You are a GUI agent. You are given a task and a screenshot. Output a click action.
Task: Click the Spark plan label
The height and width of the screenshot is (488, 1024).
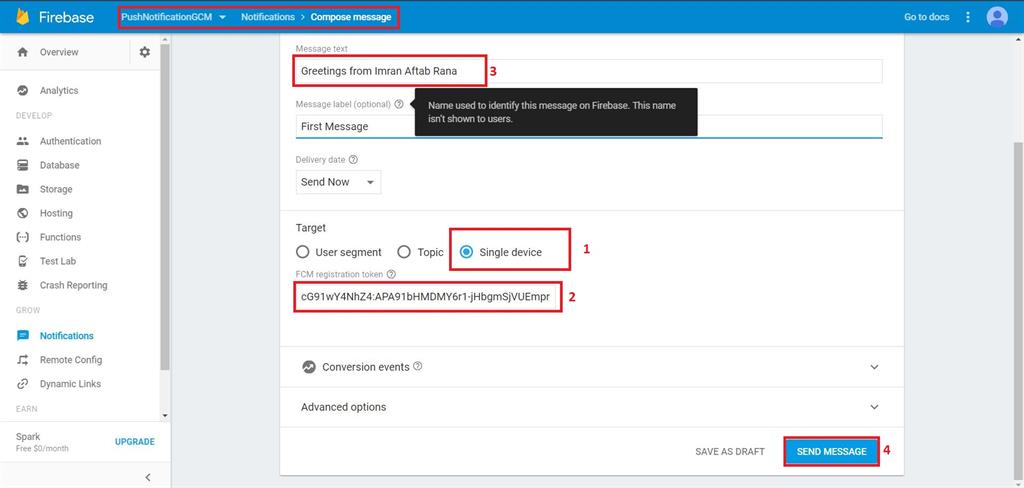(x=28, y=436)
